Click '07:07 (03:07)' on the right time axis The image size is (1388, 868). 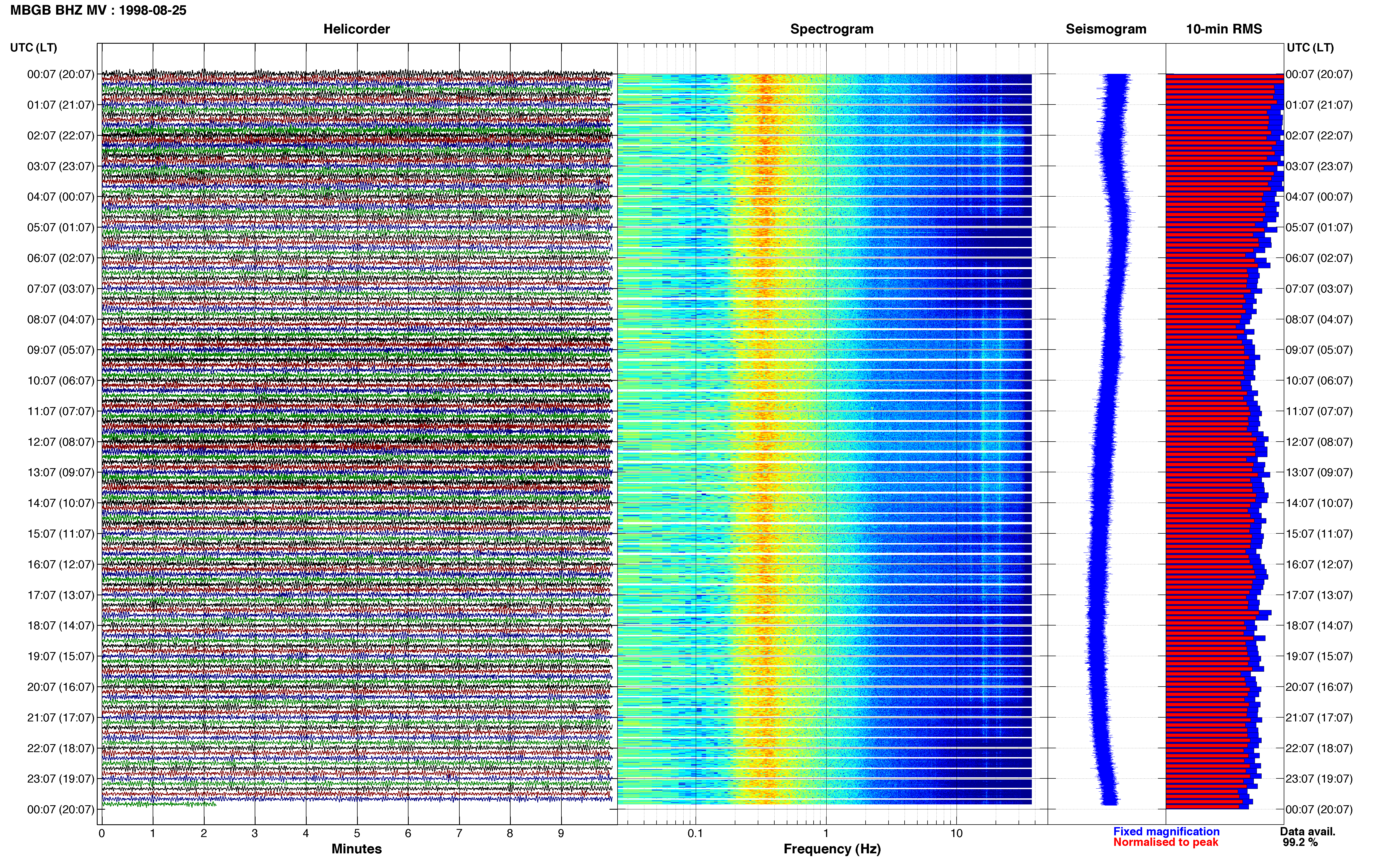coord(1319,289)
